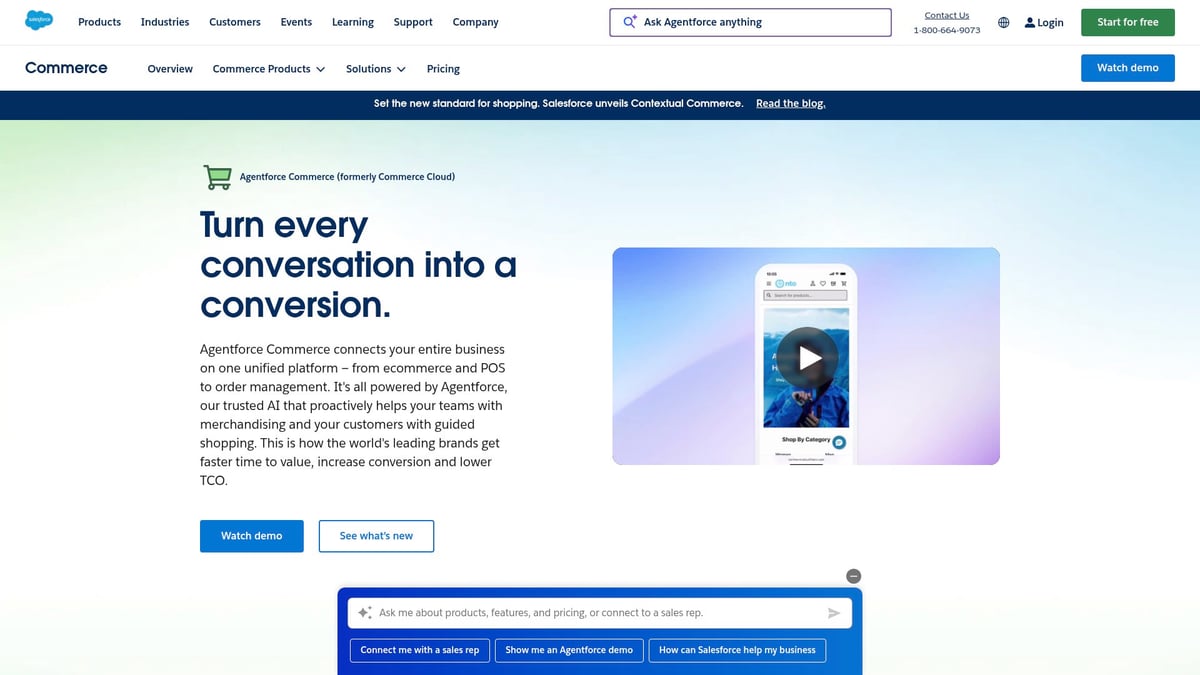Click the sparkle icon in chat box
This screenshot has height=675, width=1200.
point(365,613)
